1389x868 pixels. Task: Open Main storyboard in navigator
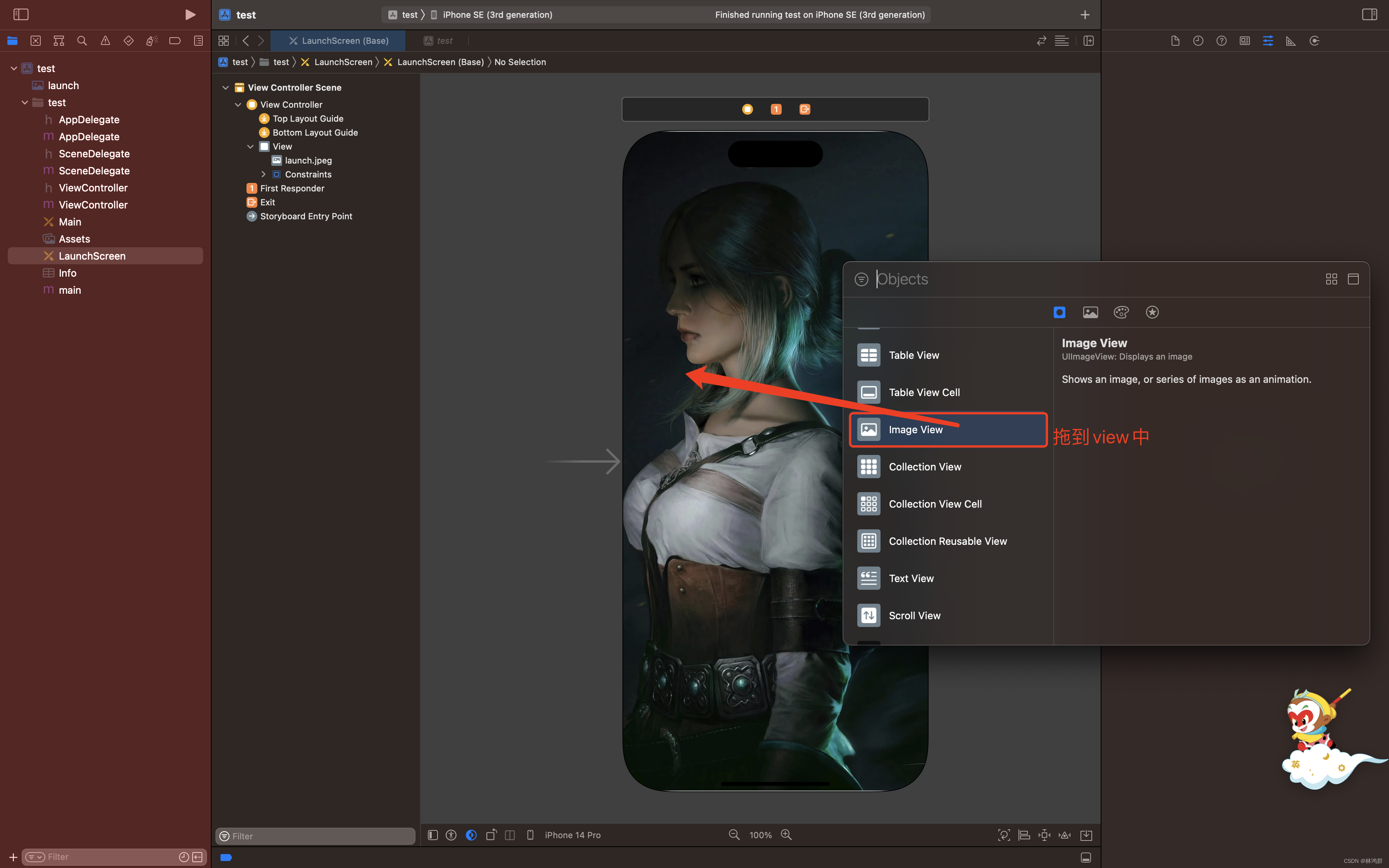click(x=70, y=222)
